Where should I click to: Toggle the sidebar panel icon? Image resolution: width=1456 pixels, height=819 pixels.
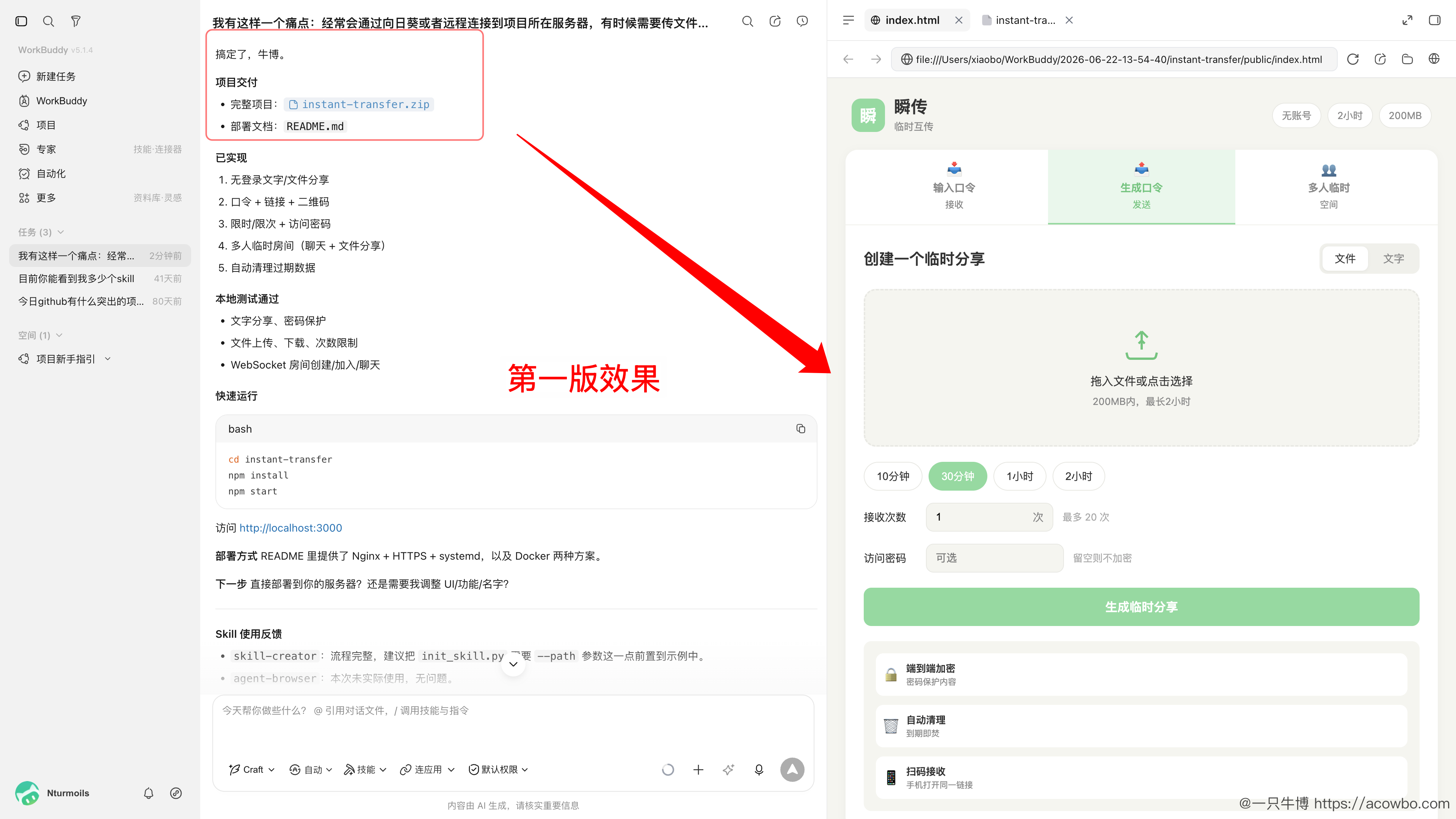22,21
